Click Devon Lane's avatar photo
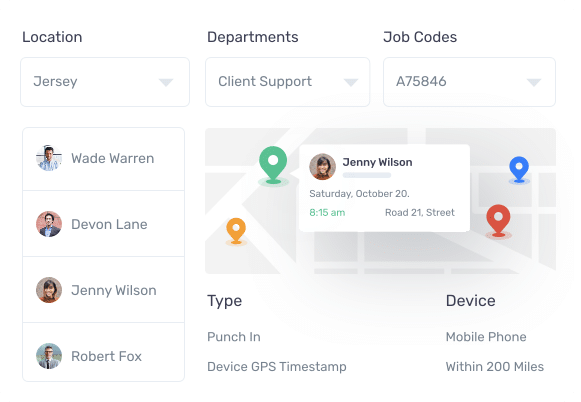This screenshot has width=581, height=402. coord(49,224)
